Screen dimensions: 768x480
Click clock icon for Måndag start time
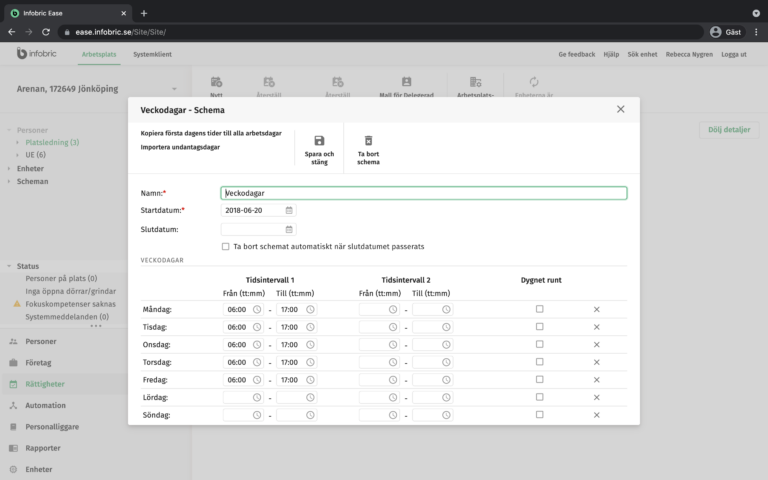pyautogui.click(x=256, y=310)
